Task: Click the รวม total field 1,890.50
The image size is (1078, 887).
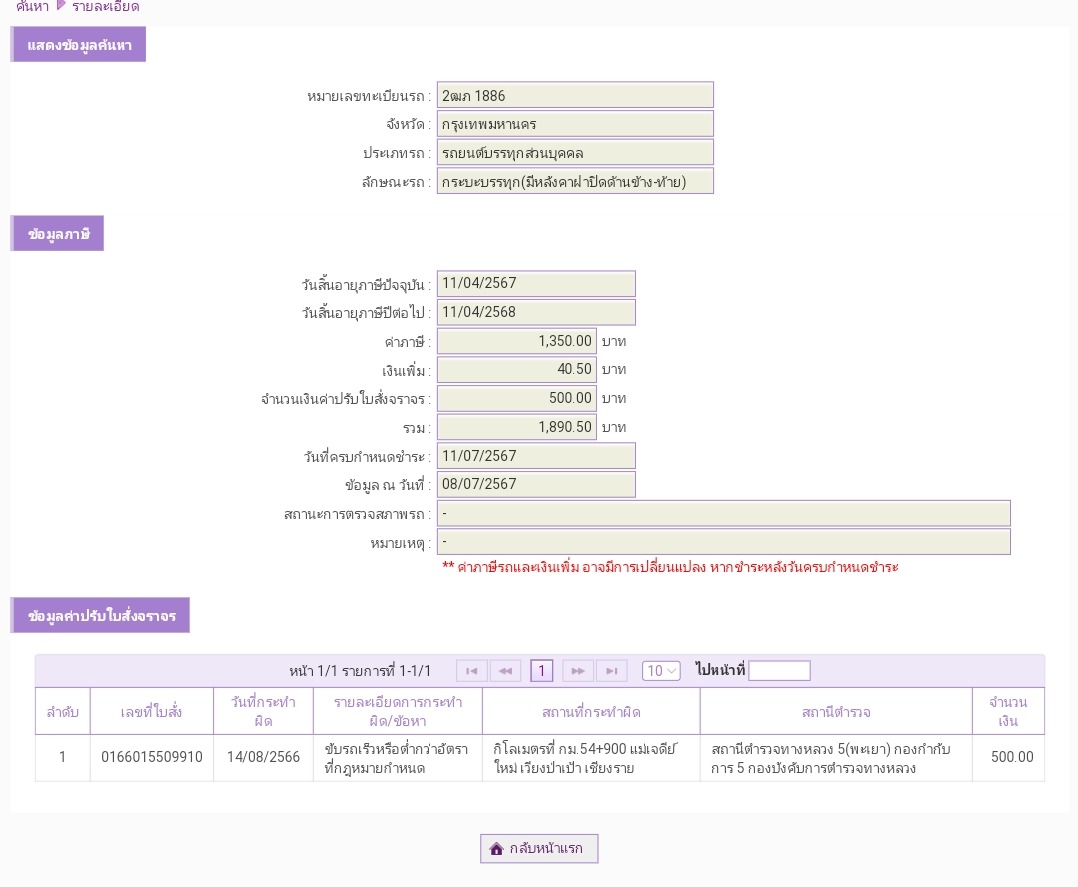Action: (517, 427)
